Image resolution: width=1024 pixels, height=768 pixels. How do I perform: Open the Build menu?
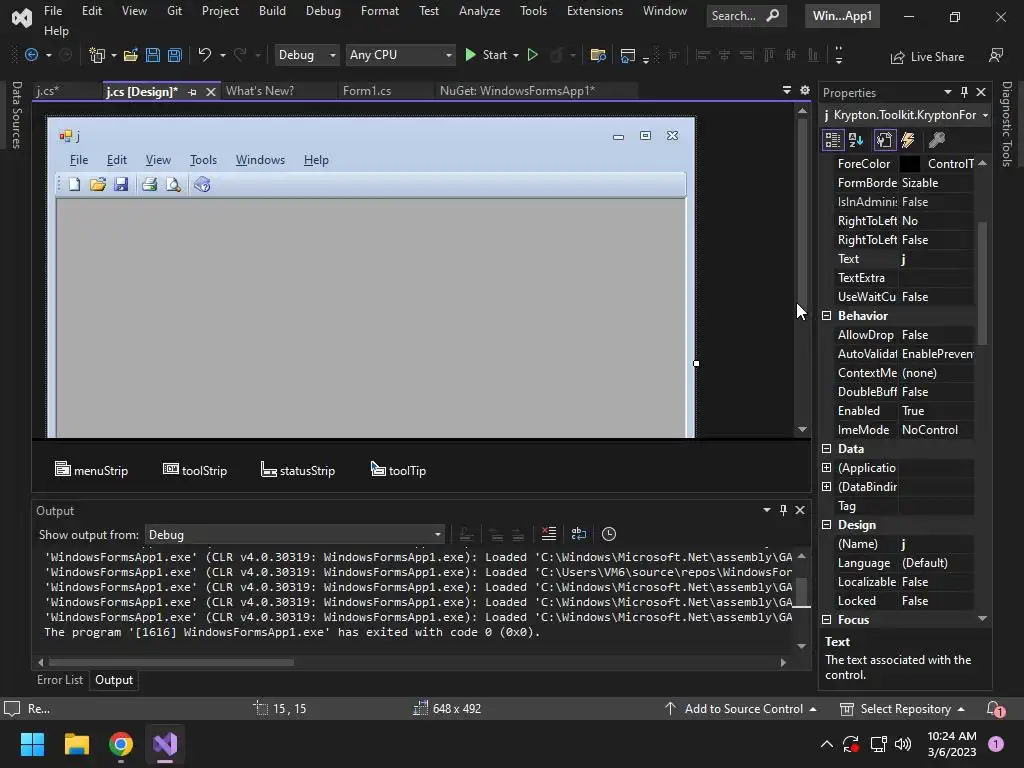272,11
